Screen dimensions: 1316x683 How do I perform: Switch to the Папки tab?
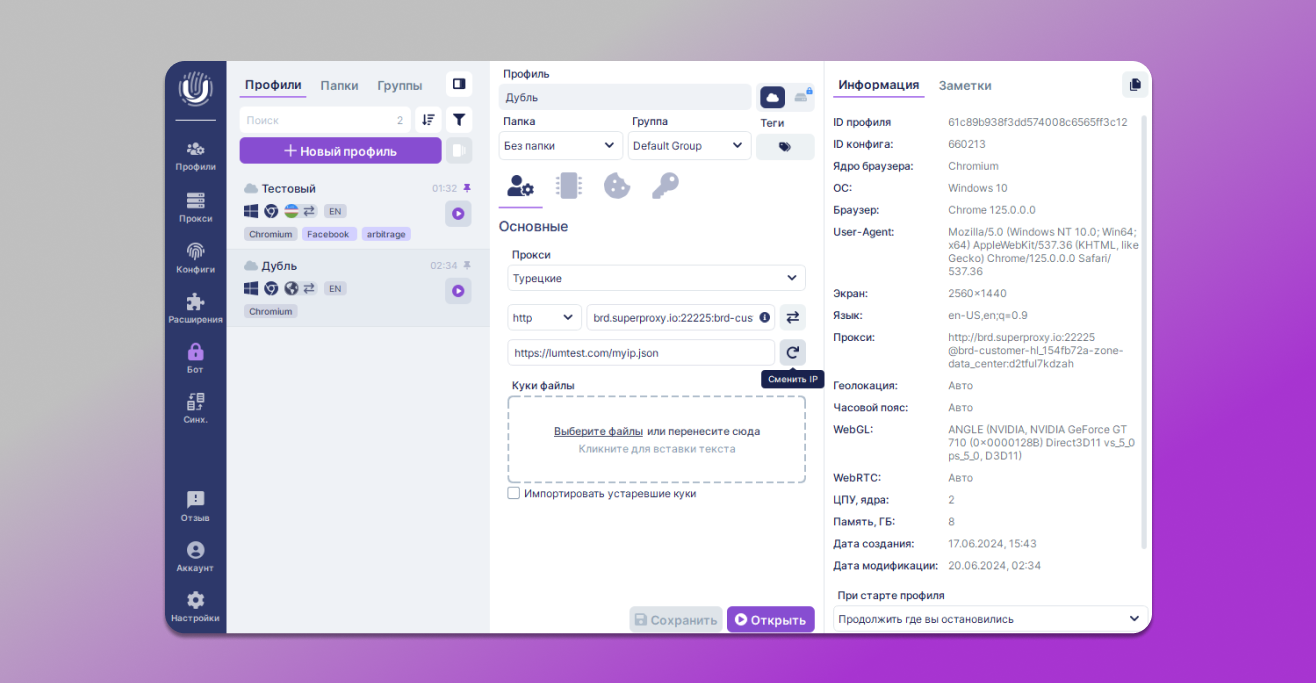click(339, 86)
